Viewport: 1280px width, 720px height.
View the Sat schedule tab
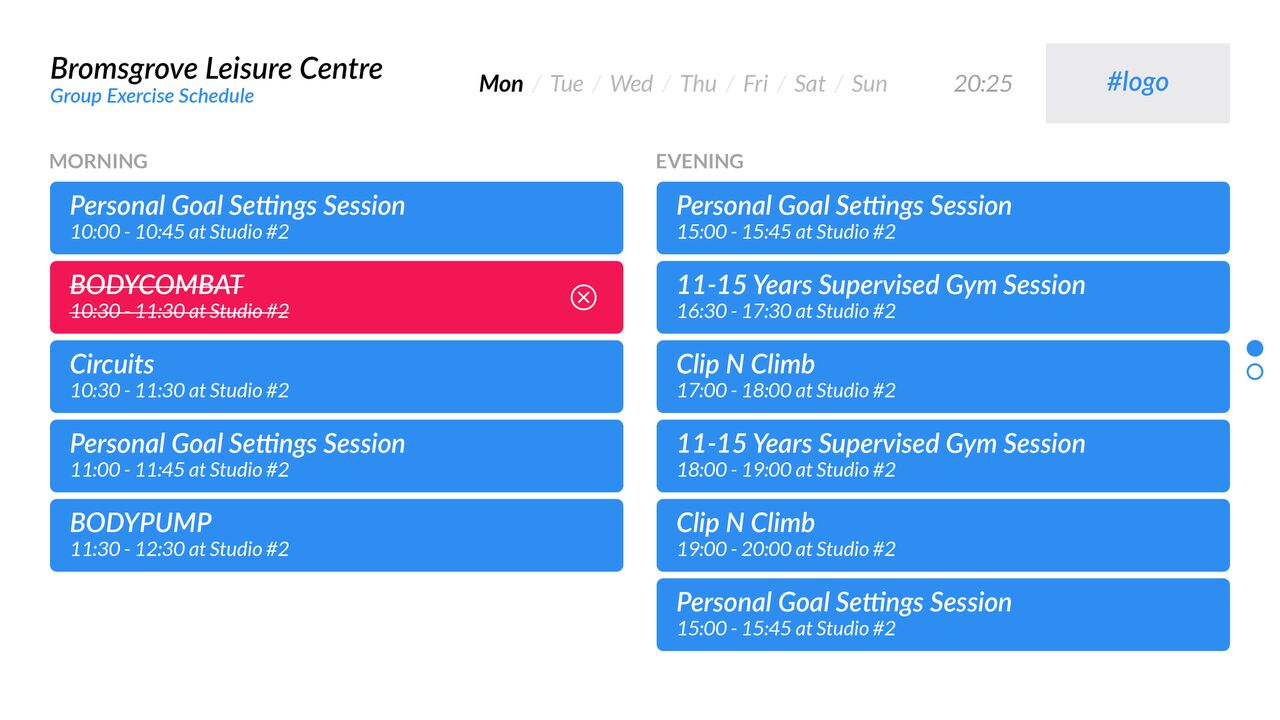(x=809, y=84)
